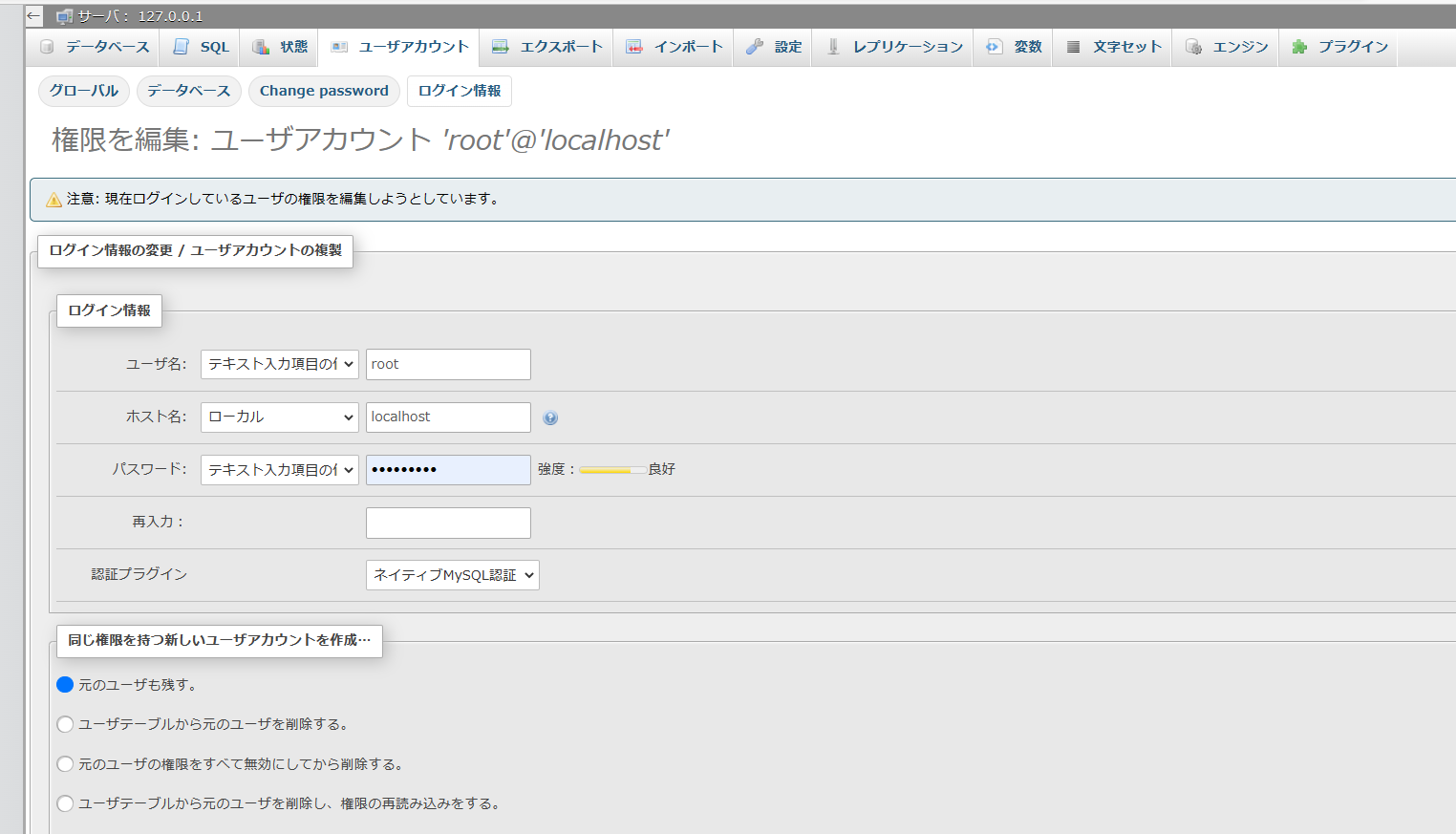Click the replication icon
The height and width of the screenshot is (834, 1456).
pos(833,47)
